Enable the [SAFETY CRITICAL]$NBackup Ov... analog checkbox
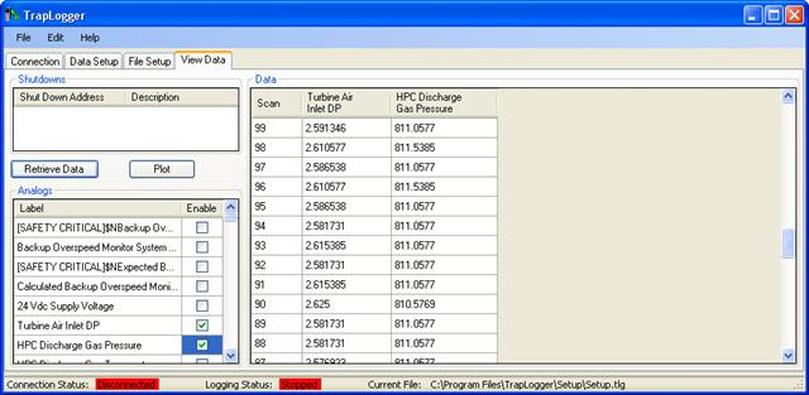This screenshot has width=809, height=395. [x=202, y=227]
